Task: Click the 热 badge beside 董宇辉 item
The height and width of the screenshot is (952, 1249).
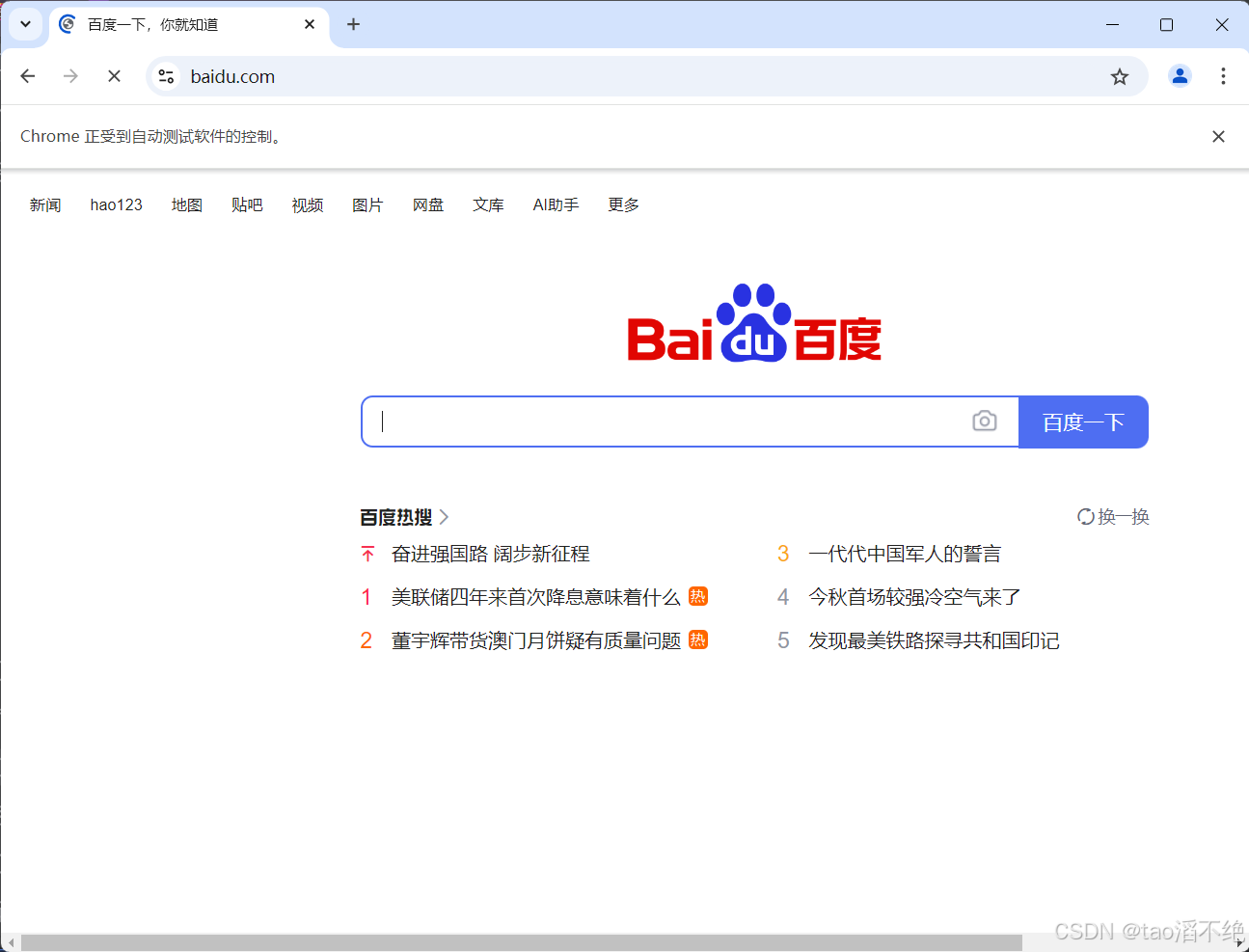Action: [698, 639]
